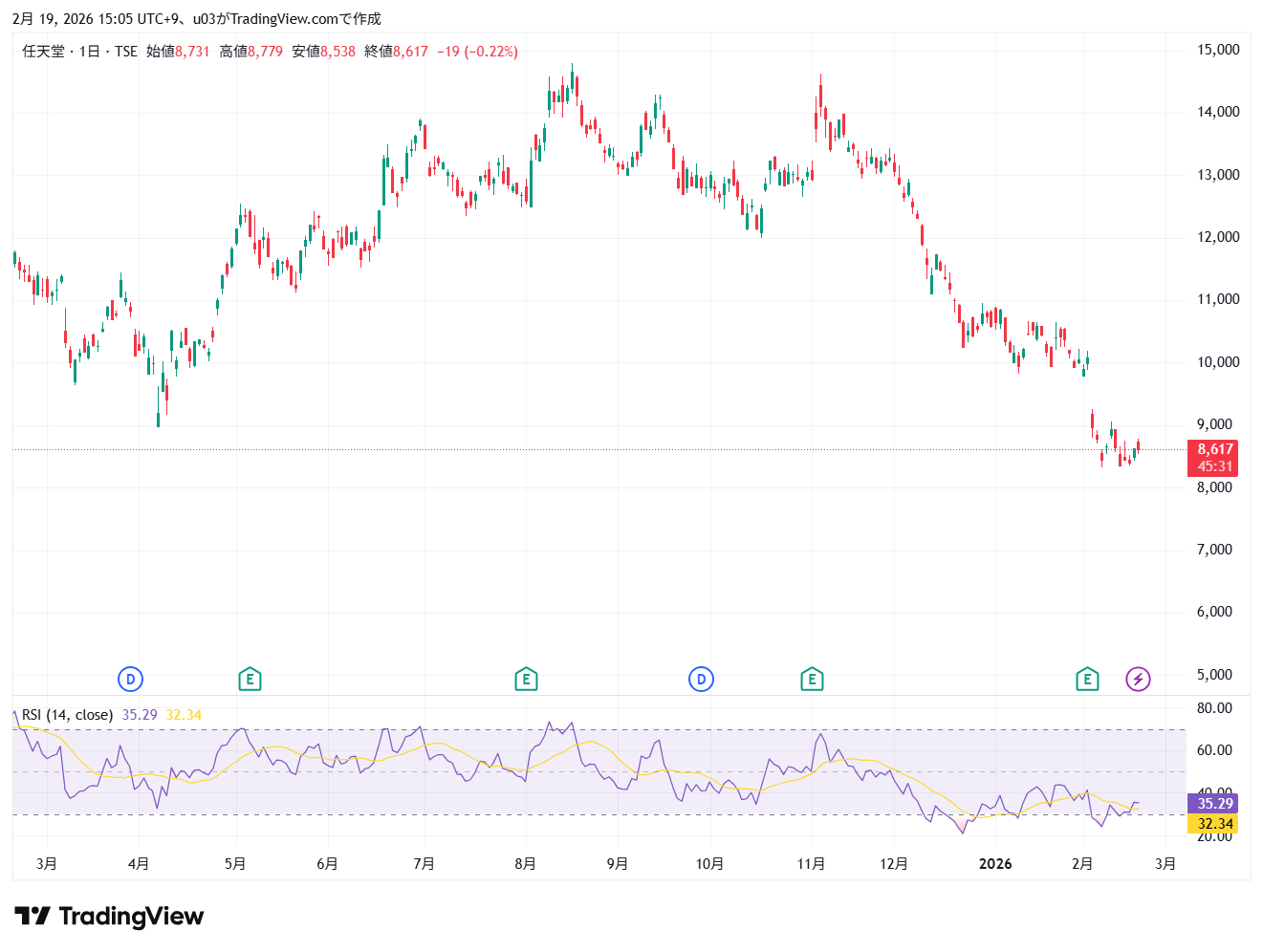Open the earnings E marker near November
This screenshot has height=952, width=1263.
click(x=812, y=680)
